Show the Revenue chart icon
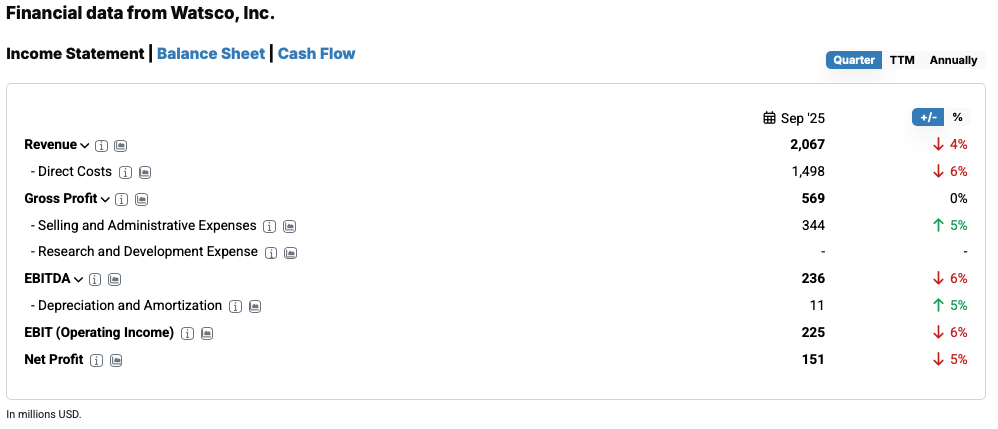 (120, 145)
